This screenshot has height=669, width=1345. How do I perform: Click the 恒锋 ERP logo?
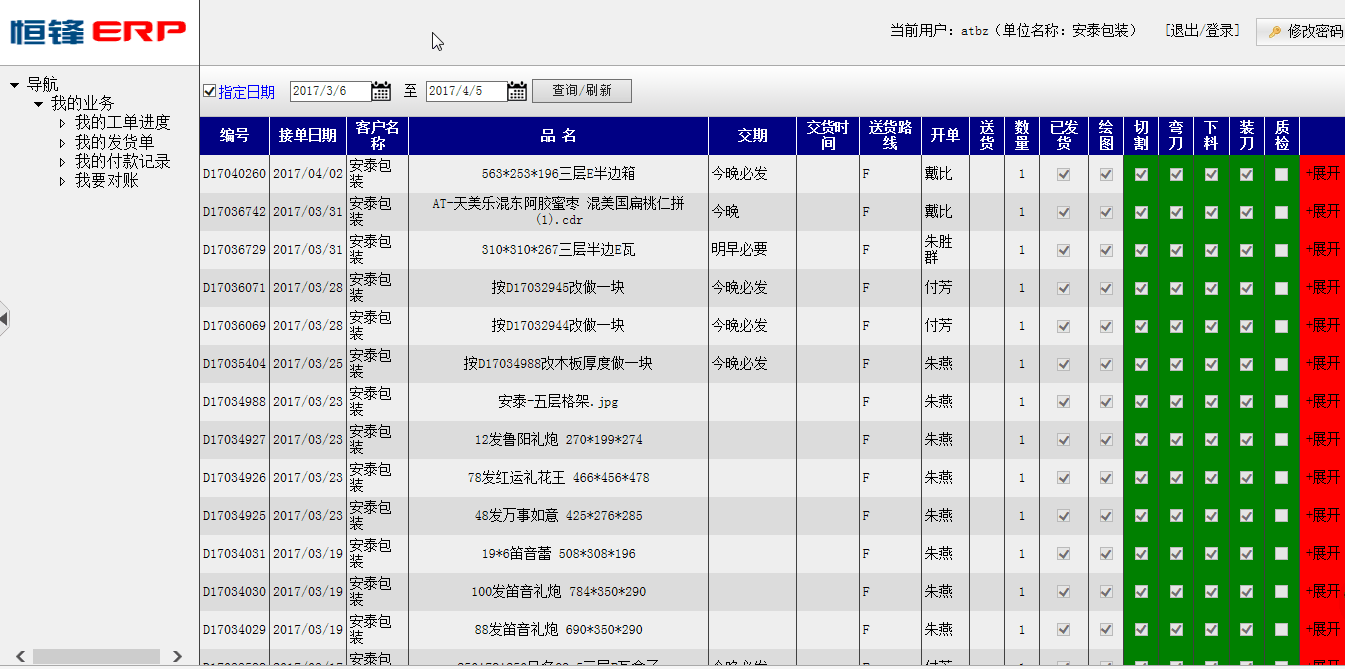[x=98, y=32]
